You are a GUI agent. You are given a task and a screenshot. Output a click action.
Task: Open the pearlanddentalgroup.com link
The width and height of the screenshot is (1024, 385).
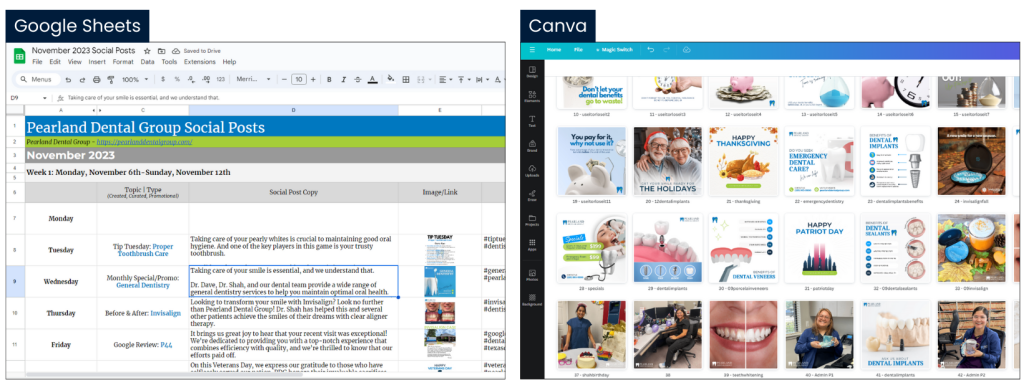pyautogui.click(x=144, y=142)
